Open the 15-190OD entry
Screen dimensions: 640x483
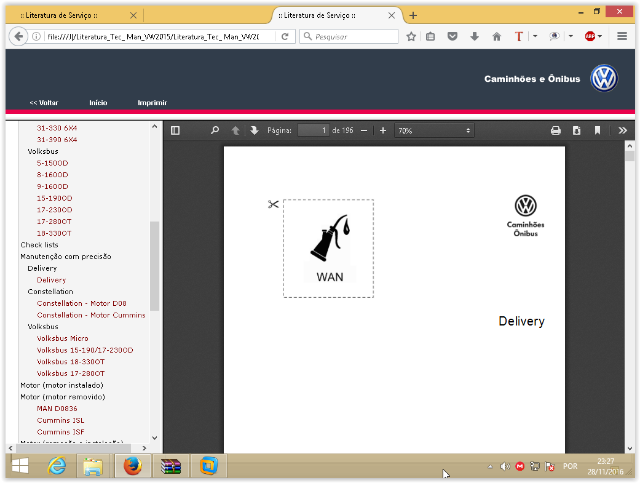54,198
